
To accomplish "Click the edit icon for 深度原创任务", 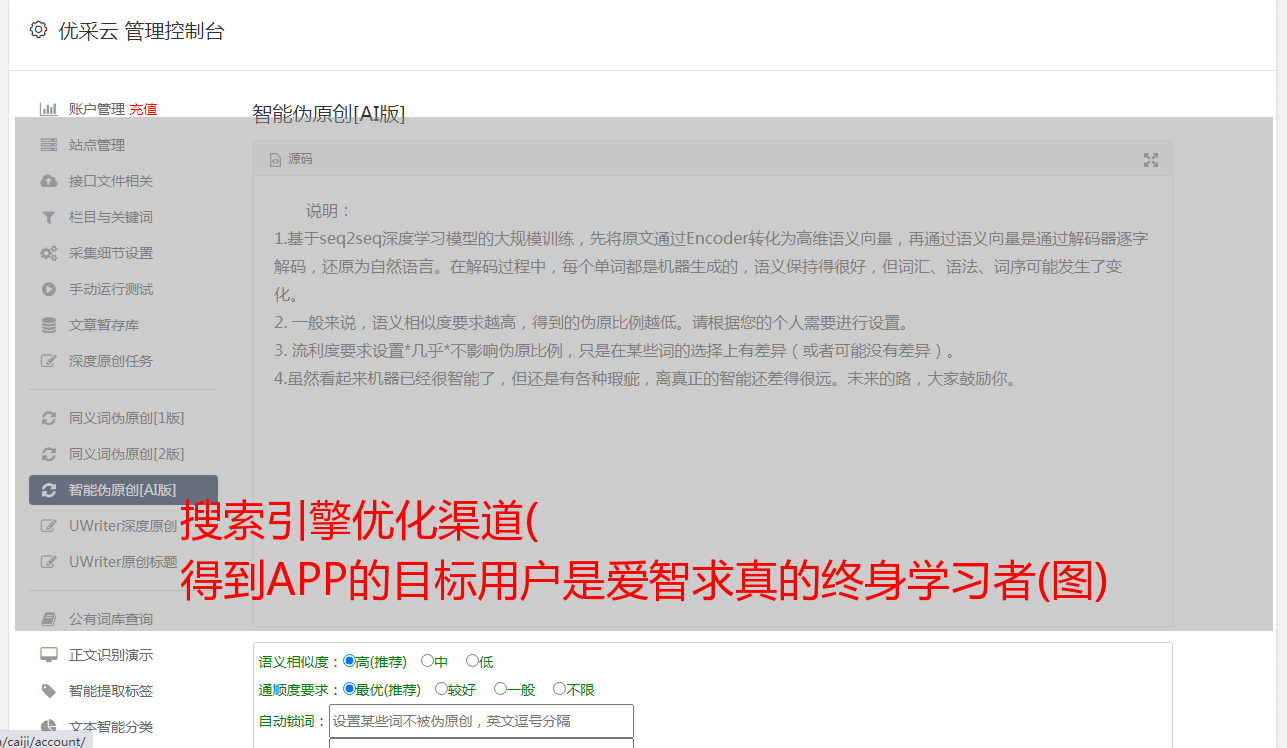I will pos(48,361).
